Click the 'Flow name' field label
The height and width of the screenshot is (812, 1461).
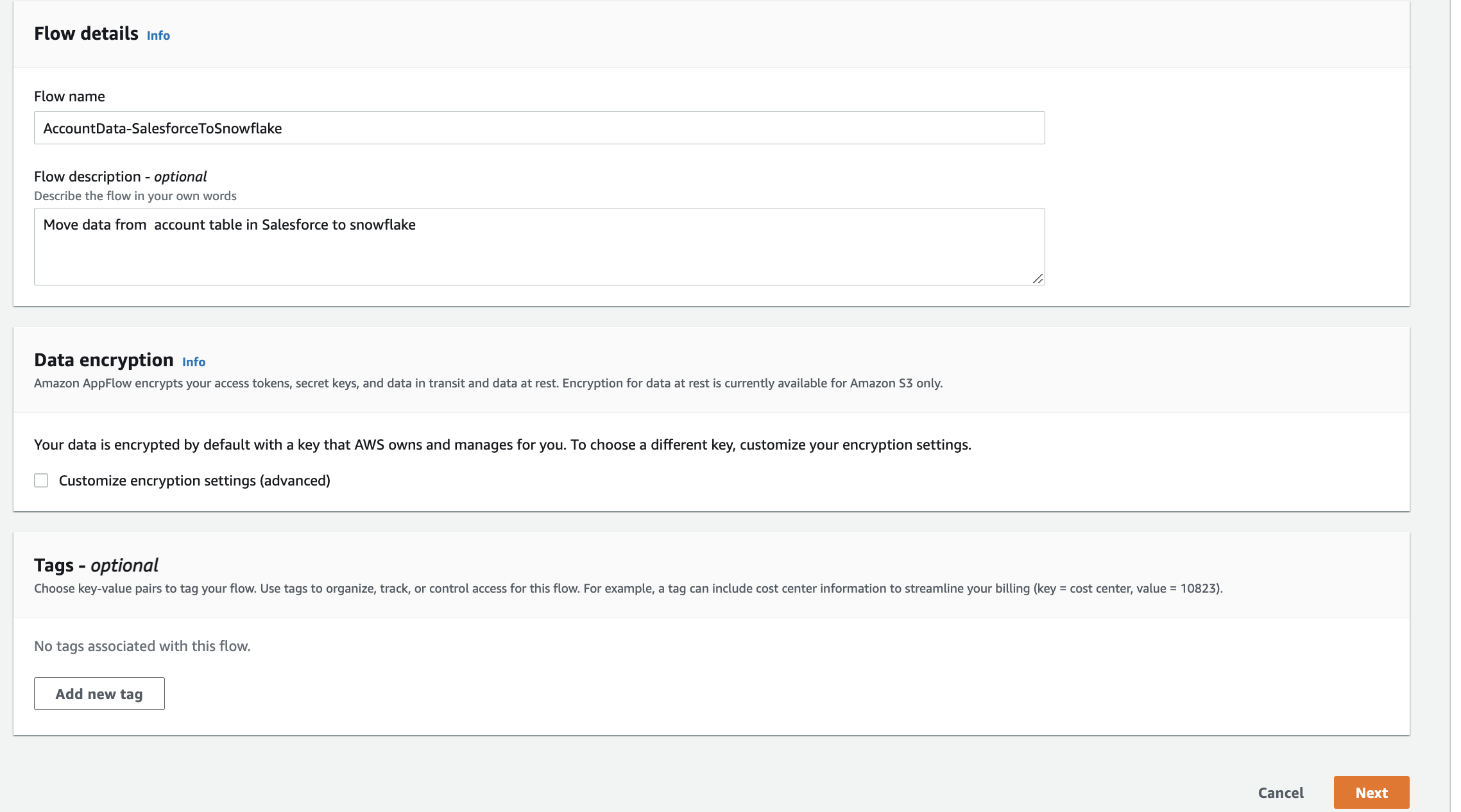click(x=69, y=96)
